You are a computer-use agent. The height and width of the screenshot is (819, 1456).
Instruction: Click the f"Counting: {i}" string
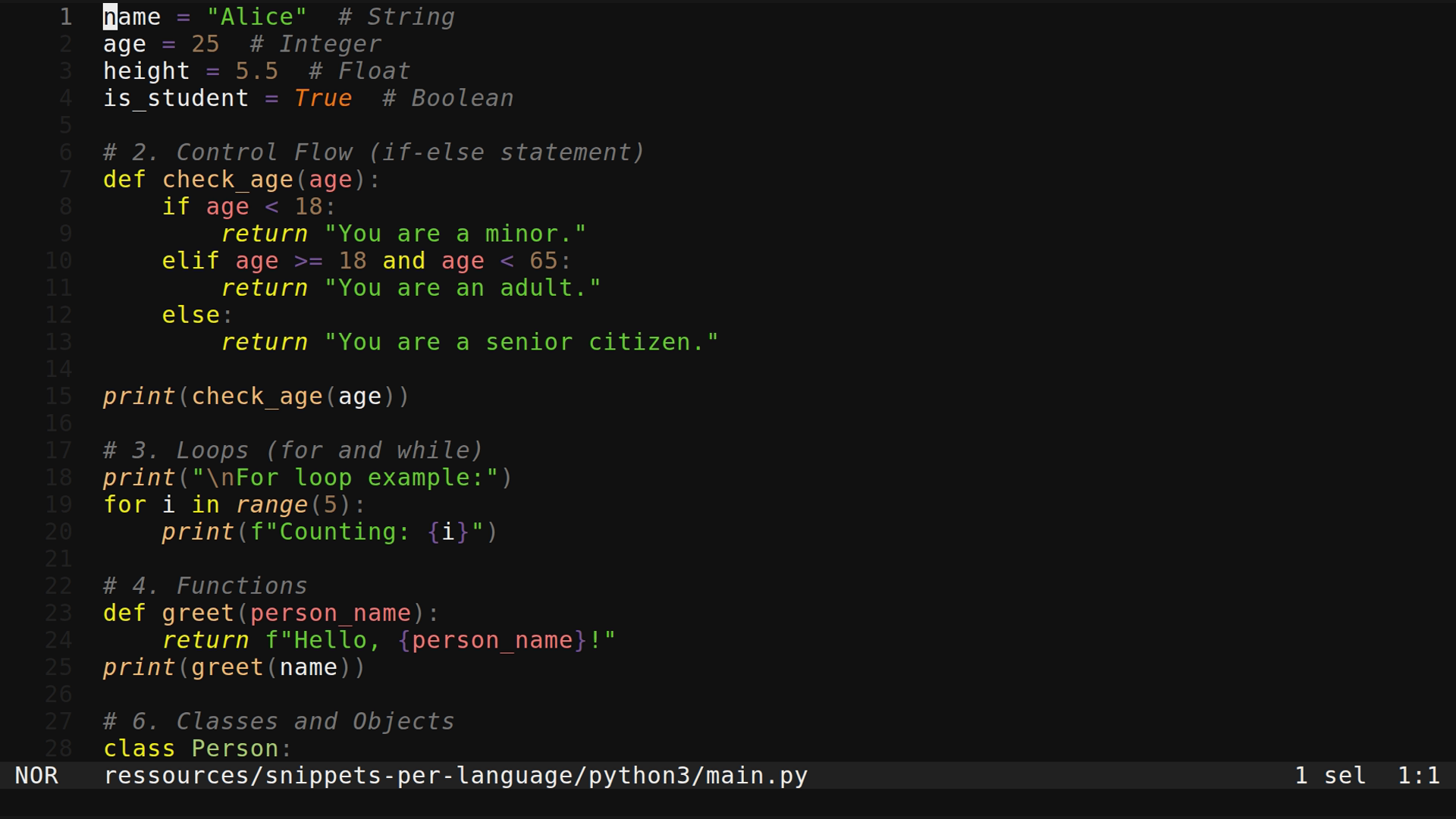[367, 532]
